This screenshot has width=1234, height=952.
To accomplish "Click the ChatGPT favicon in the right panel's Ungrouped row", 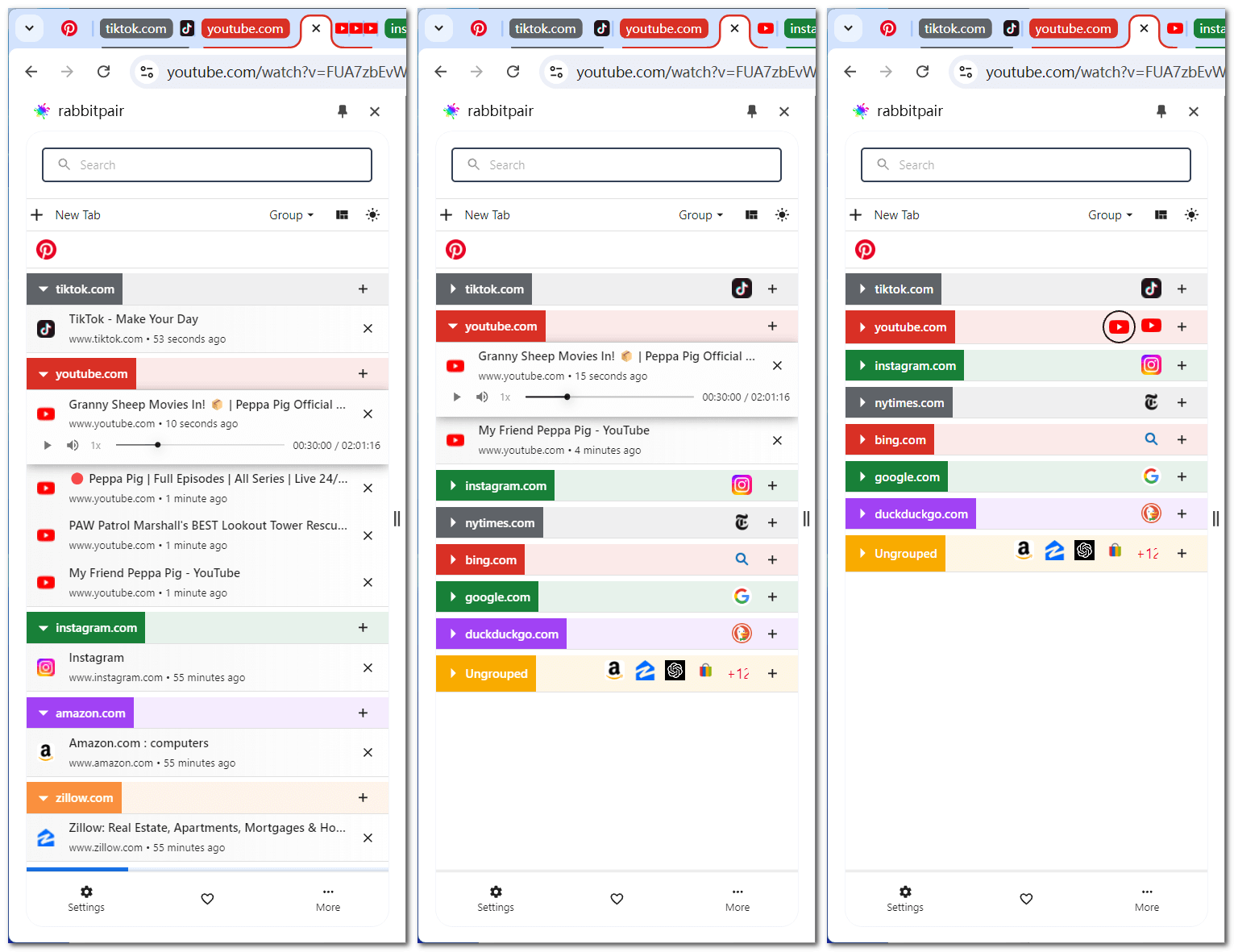I will tap(1084, 550).
